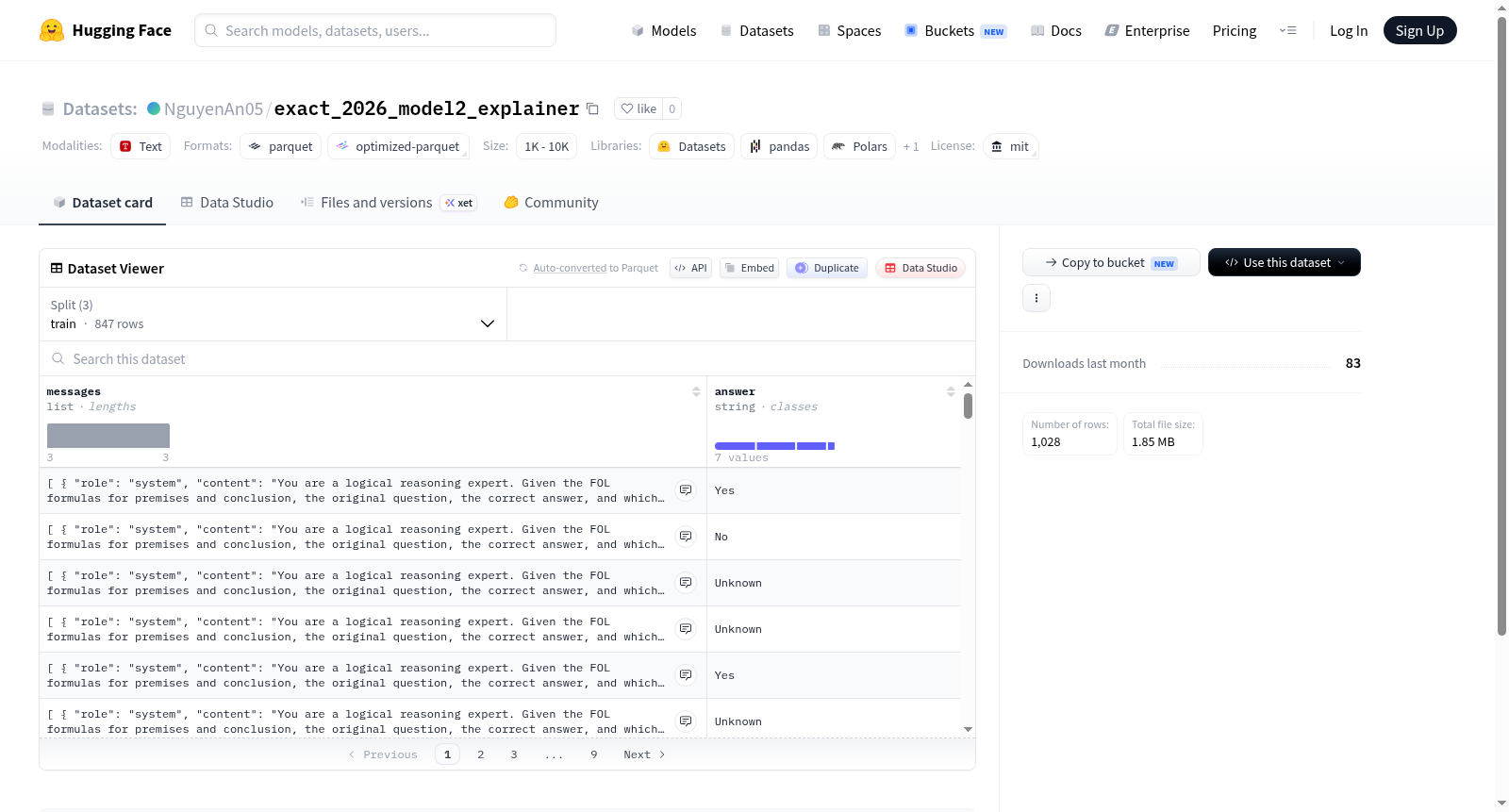Show the +1 additional libraries

911,146
